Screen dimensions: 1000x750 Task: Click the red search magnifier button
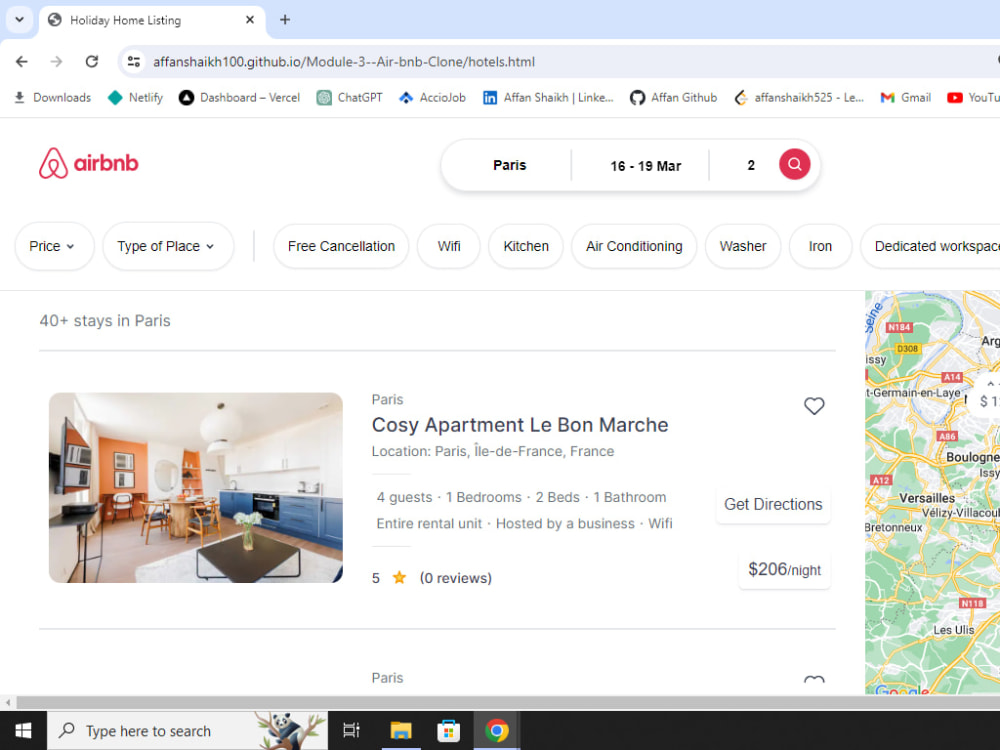coord(794,165)
